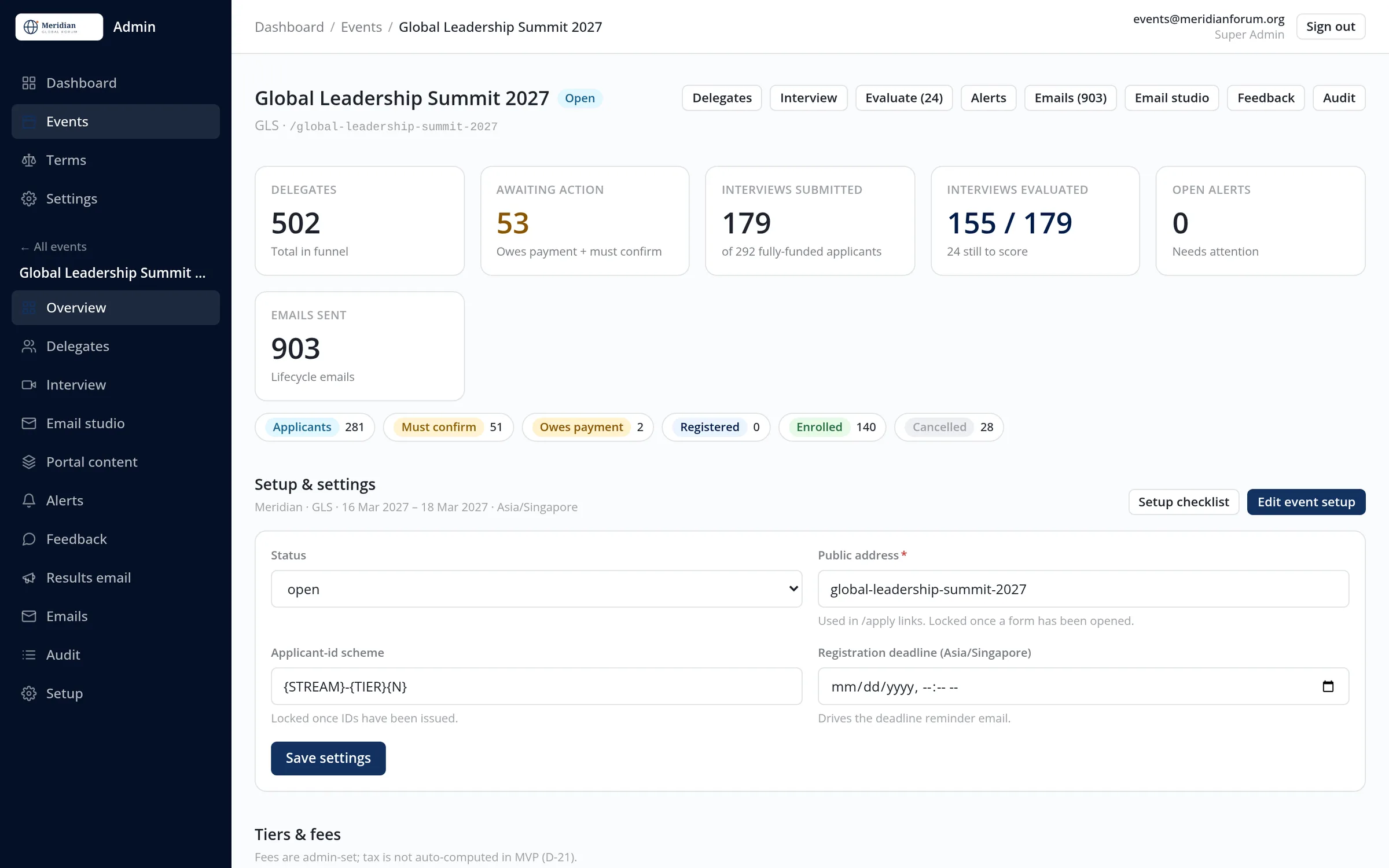Navigate to Settings in main sidebar
Image resolution: width=1389 pixels, height=868 pixels.
(116, 198)
